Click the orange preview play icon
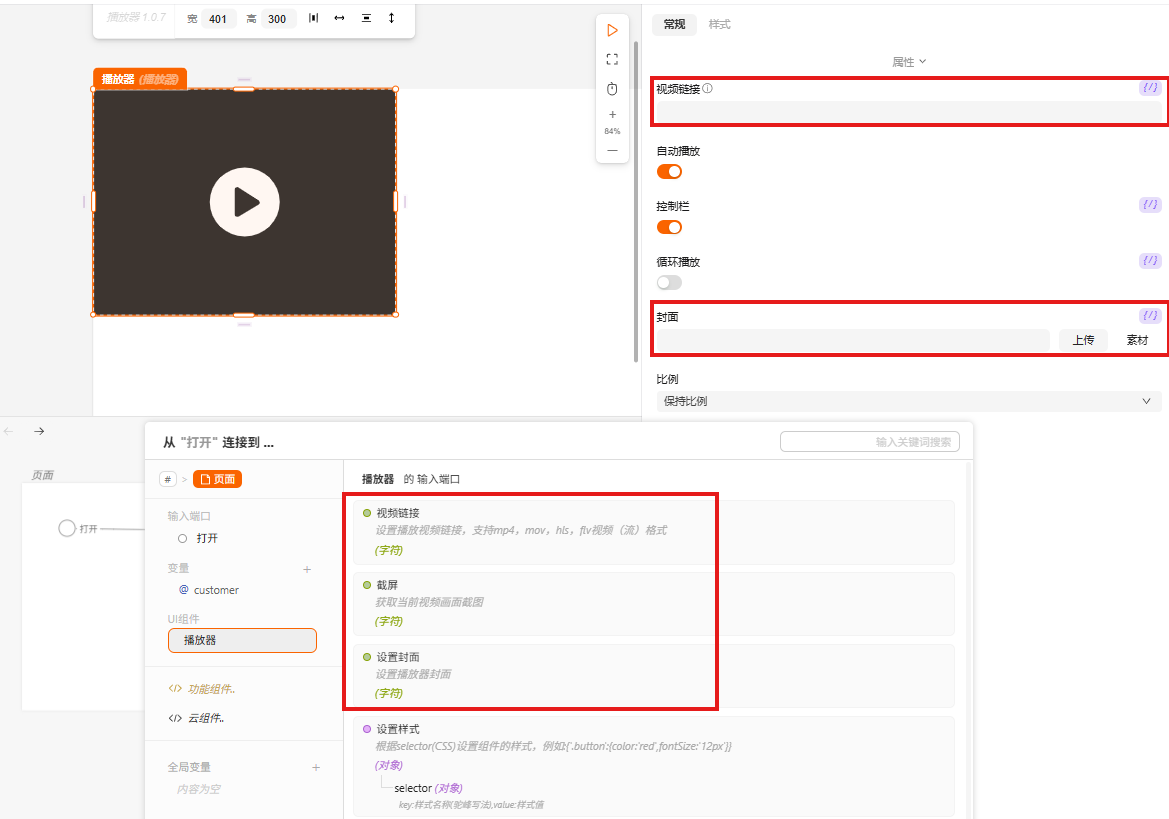Image resolution: width=1169 pixels, height=819 pixels. click(x=612, y=31)
